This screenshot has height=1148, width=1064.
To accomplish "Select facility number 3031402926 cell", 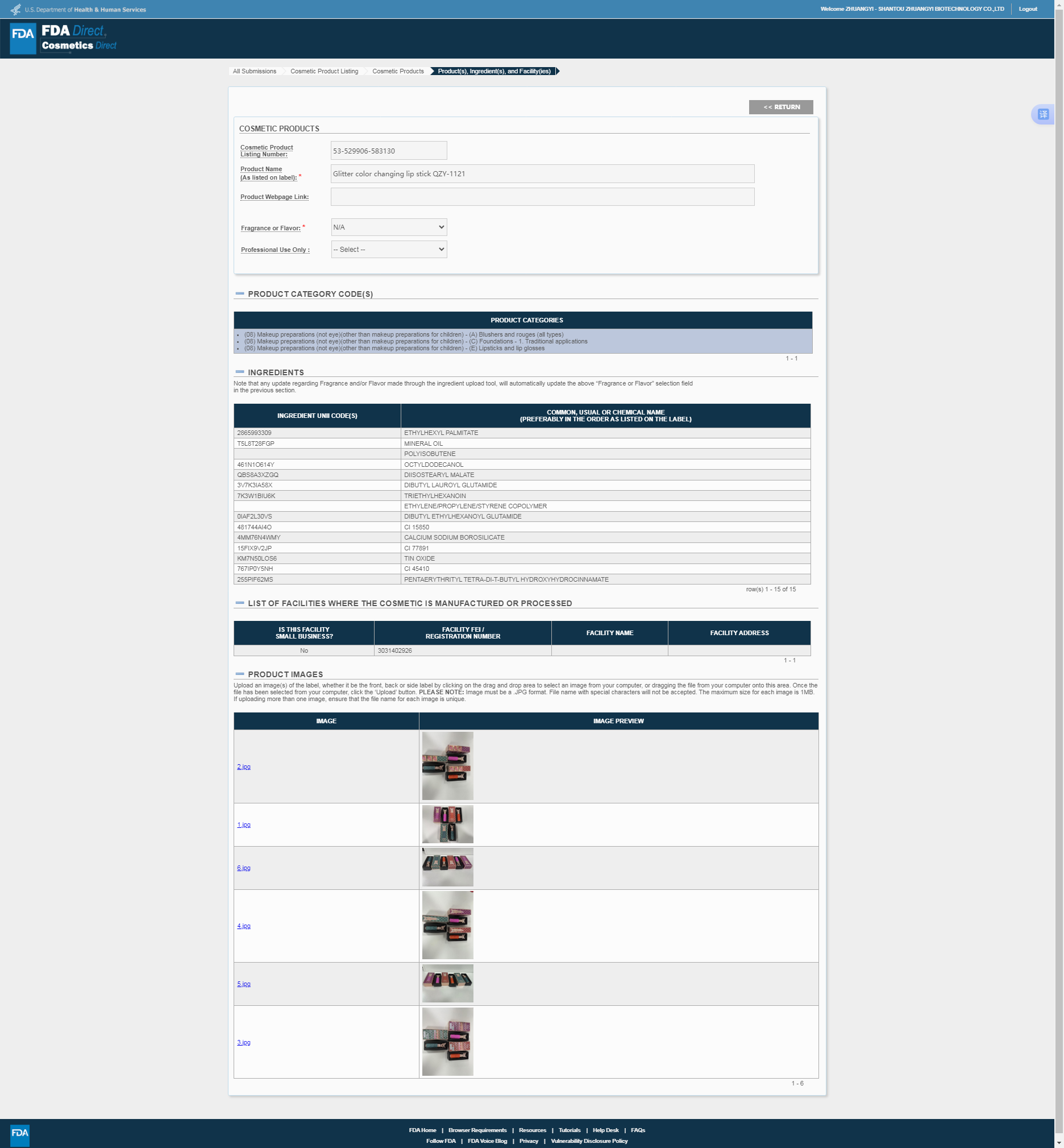I will coord(462,651).
